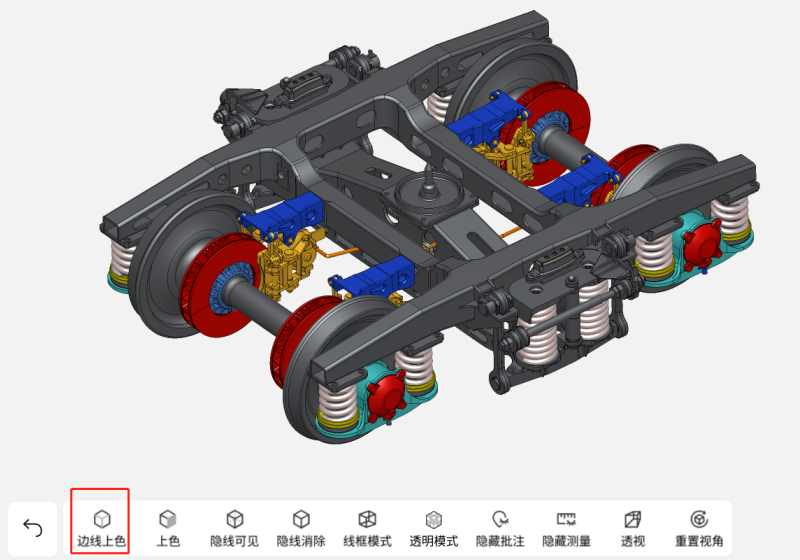Activate 隐线消除 hidden line removal mode
The width and height of the screenshot is (800, 560).
tap(301, 529)
